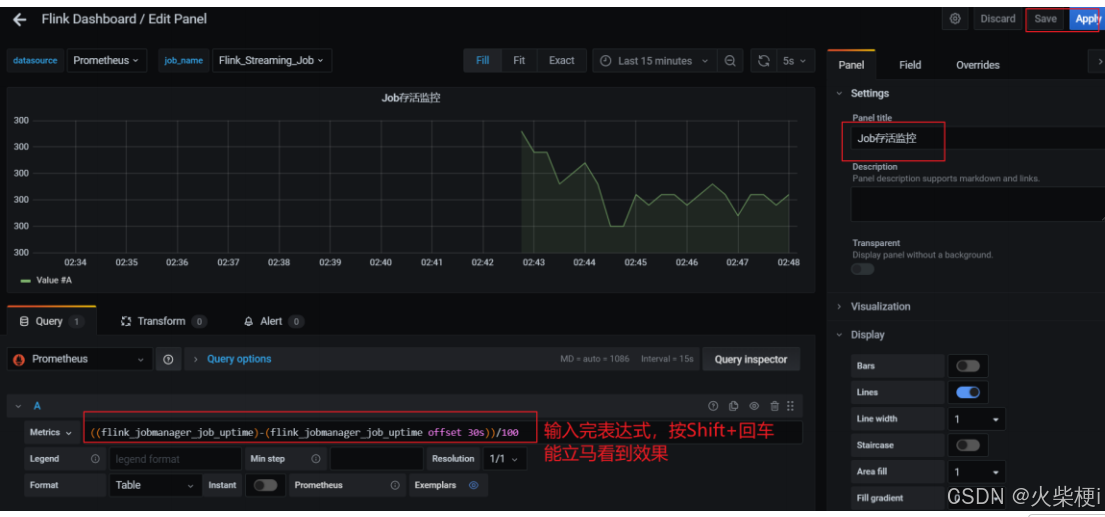Screen dimensions: 1105x517
Task: Expand Query options
Action: (x=238, y=359)
